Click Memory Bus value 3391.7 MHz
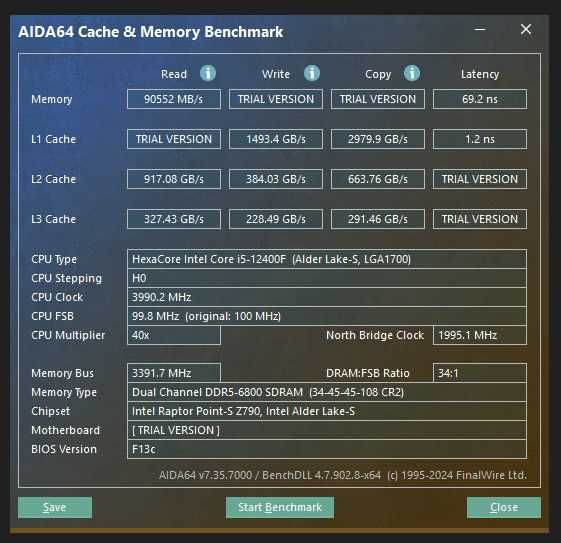The image size is (561, 543). pos(174,373)
